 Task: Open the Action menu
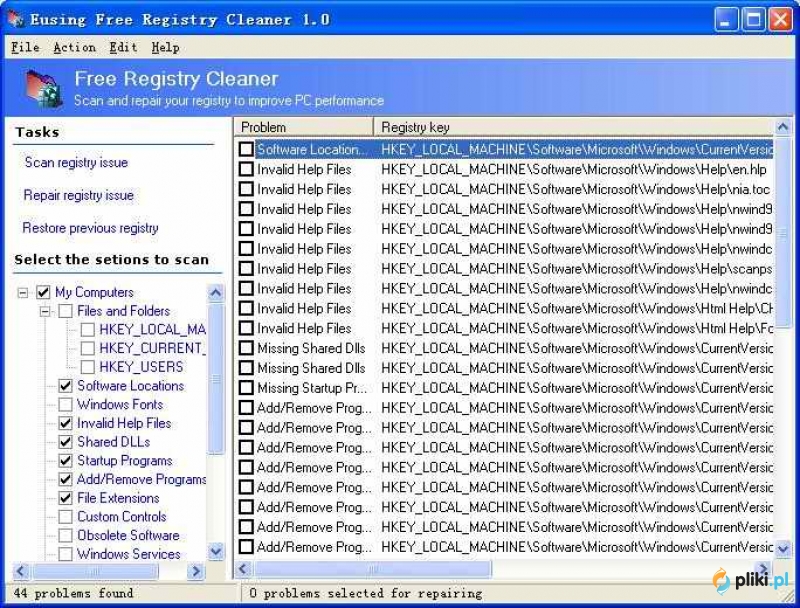tap(74, 47)
